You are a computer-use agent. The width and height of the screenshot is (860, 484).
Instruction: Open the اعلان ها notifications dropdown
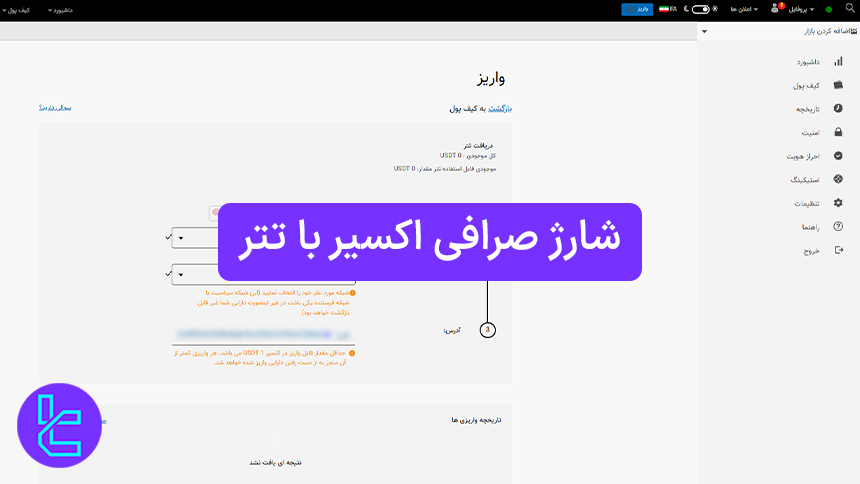pyautogui.click(x=744, y=9)
